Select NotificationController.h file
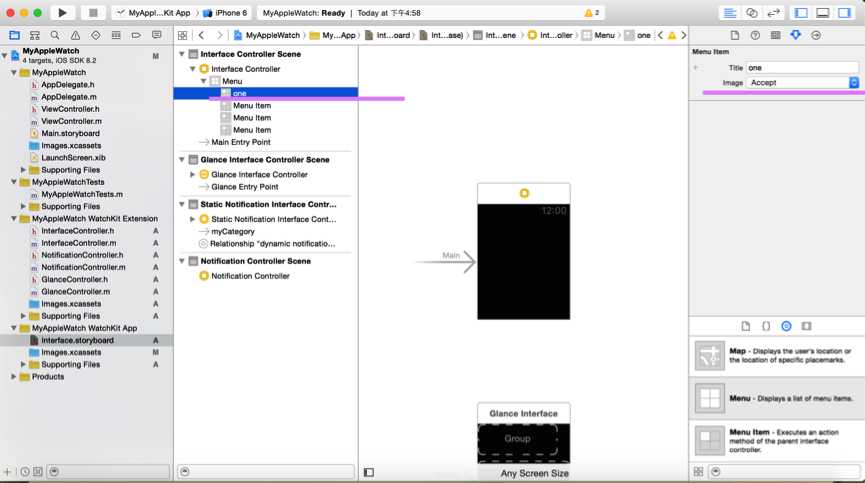The height and width of the screenshot is (483, 865). click(x=82, y=255)
